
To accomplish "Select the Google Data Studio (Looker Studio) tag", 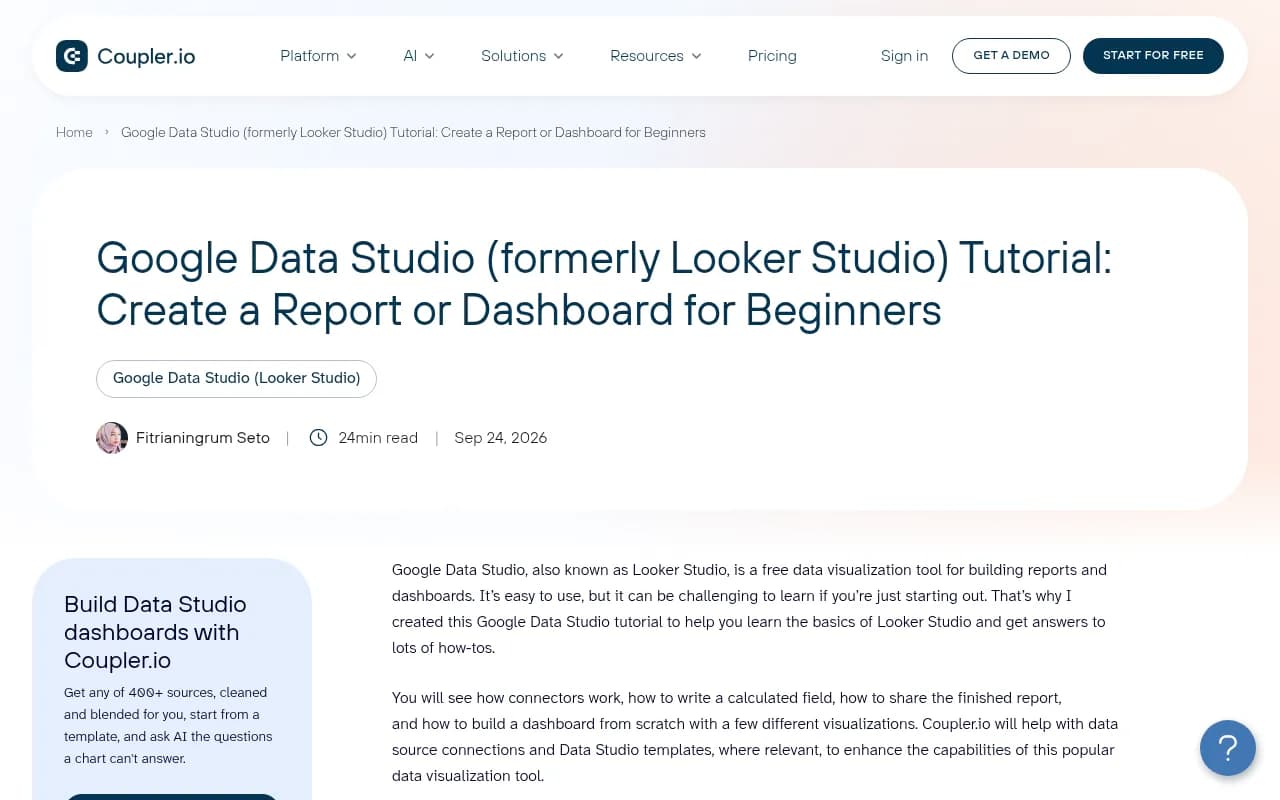I will [236, 378].
